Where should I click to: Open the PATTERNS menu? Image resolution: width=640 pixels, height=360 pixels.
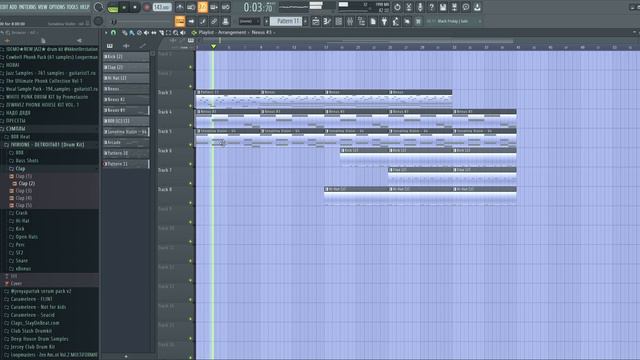tap(27, 7)
